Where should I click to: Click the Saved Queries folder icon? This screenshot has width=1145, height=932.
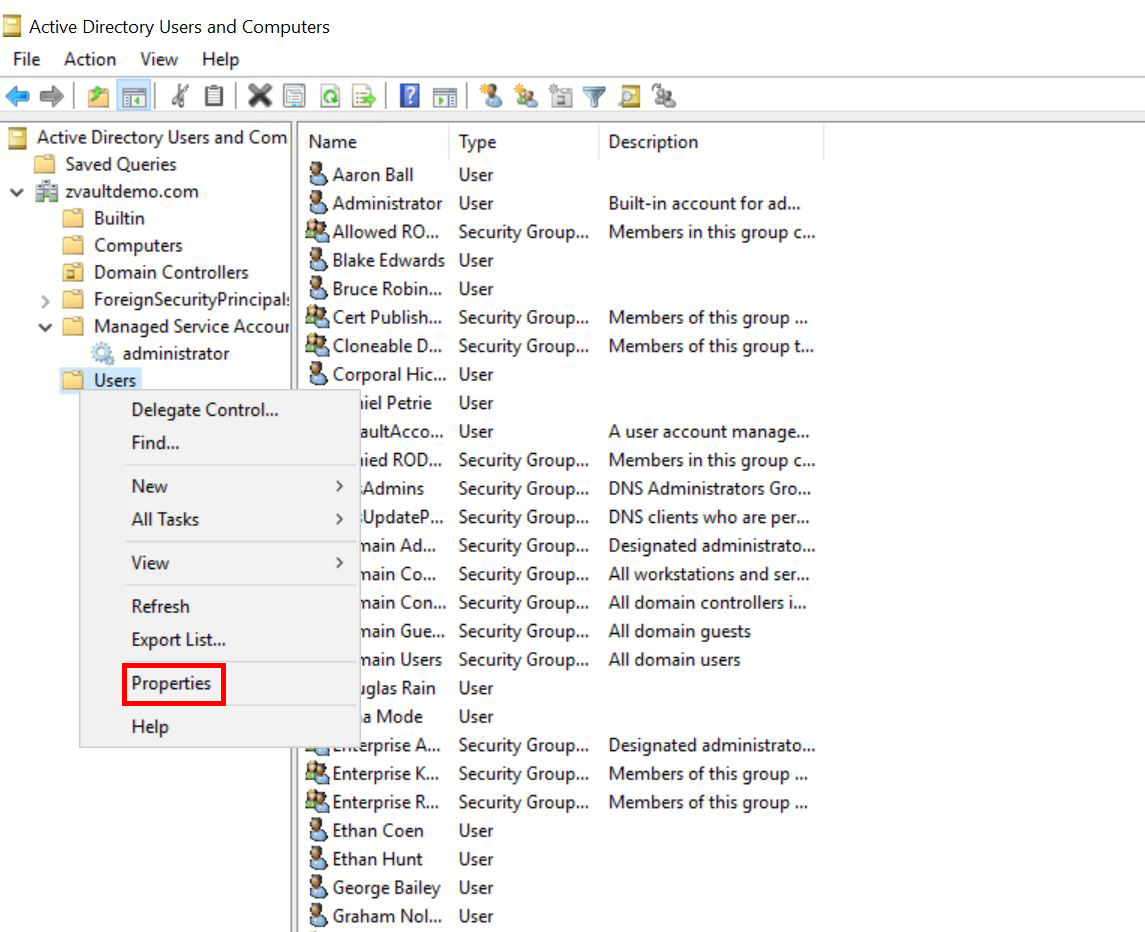(45, 164)
